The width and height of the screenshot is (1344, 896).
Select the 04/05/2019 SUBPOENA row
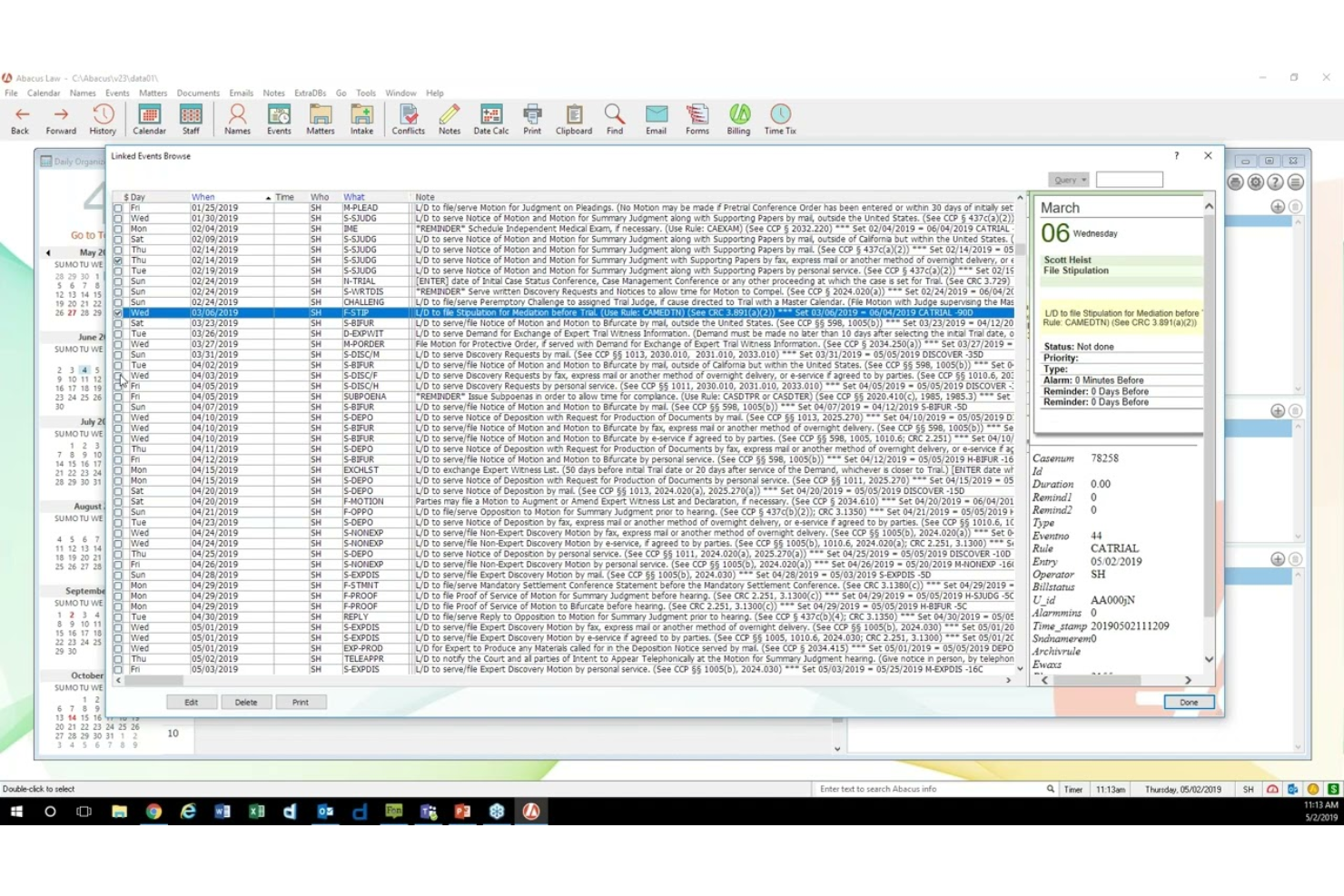click(x=563, y=397)
